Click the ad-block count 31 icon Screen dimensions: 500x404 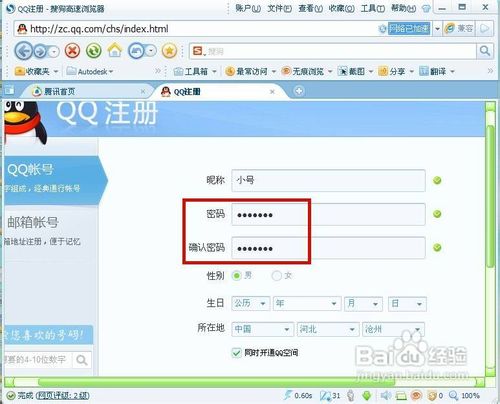click(x=330, y=395)
